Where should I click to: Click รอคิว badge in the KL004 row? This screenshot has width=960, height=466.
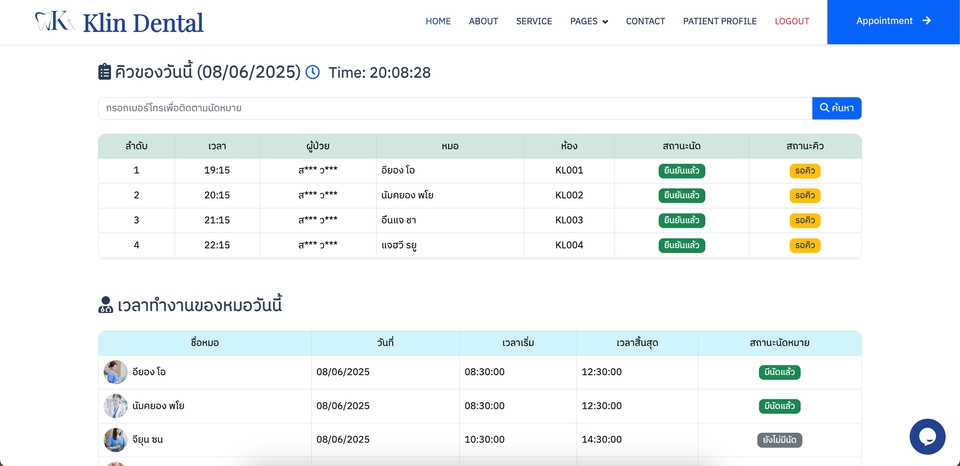point(805,246)
